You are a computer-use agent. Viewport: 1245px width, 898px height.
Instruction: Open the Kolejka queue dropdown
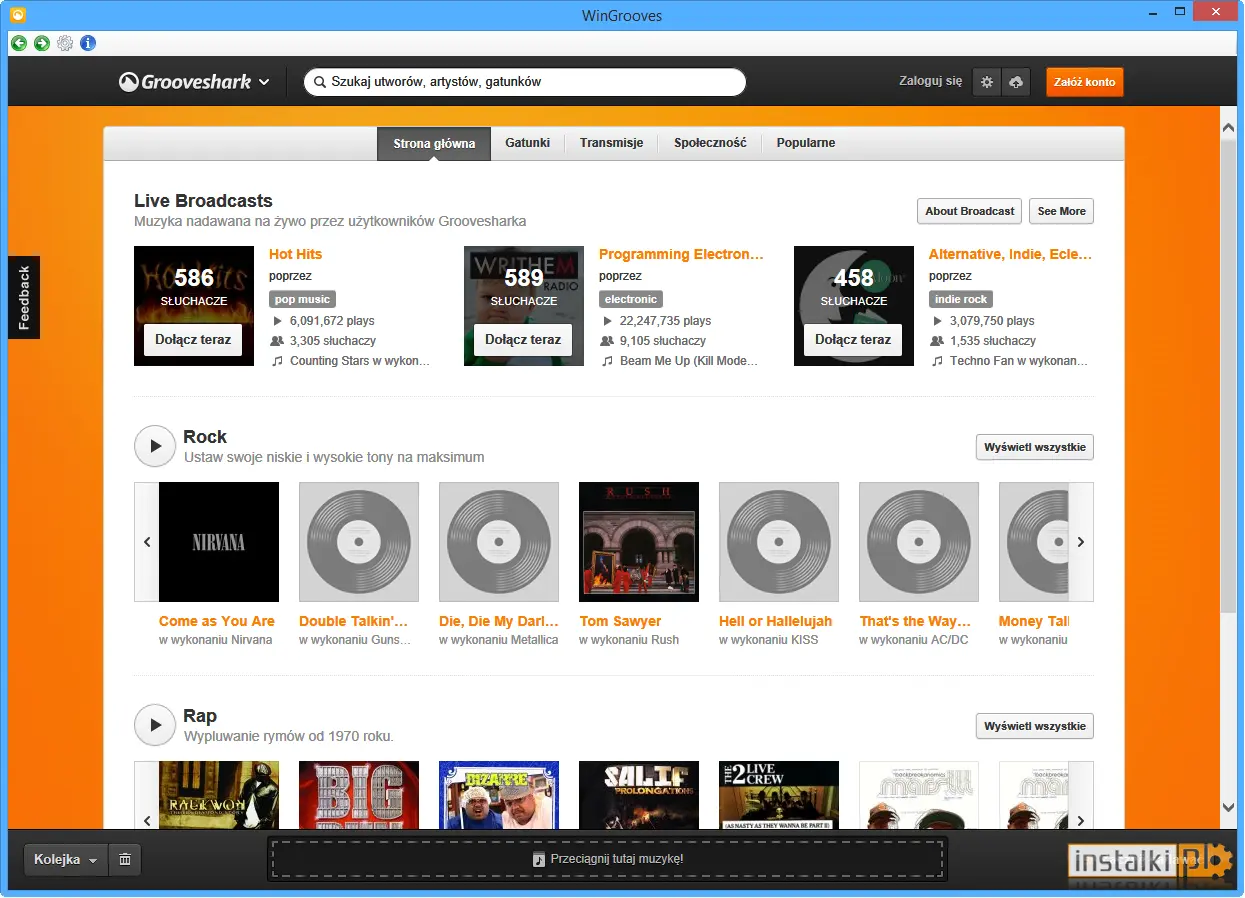pos(66,859)
